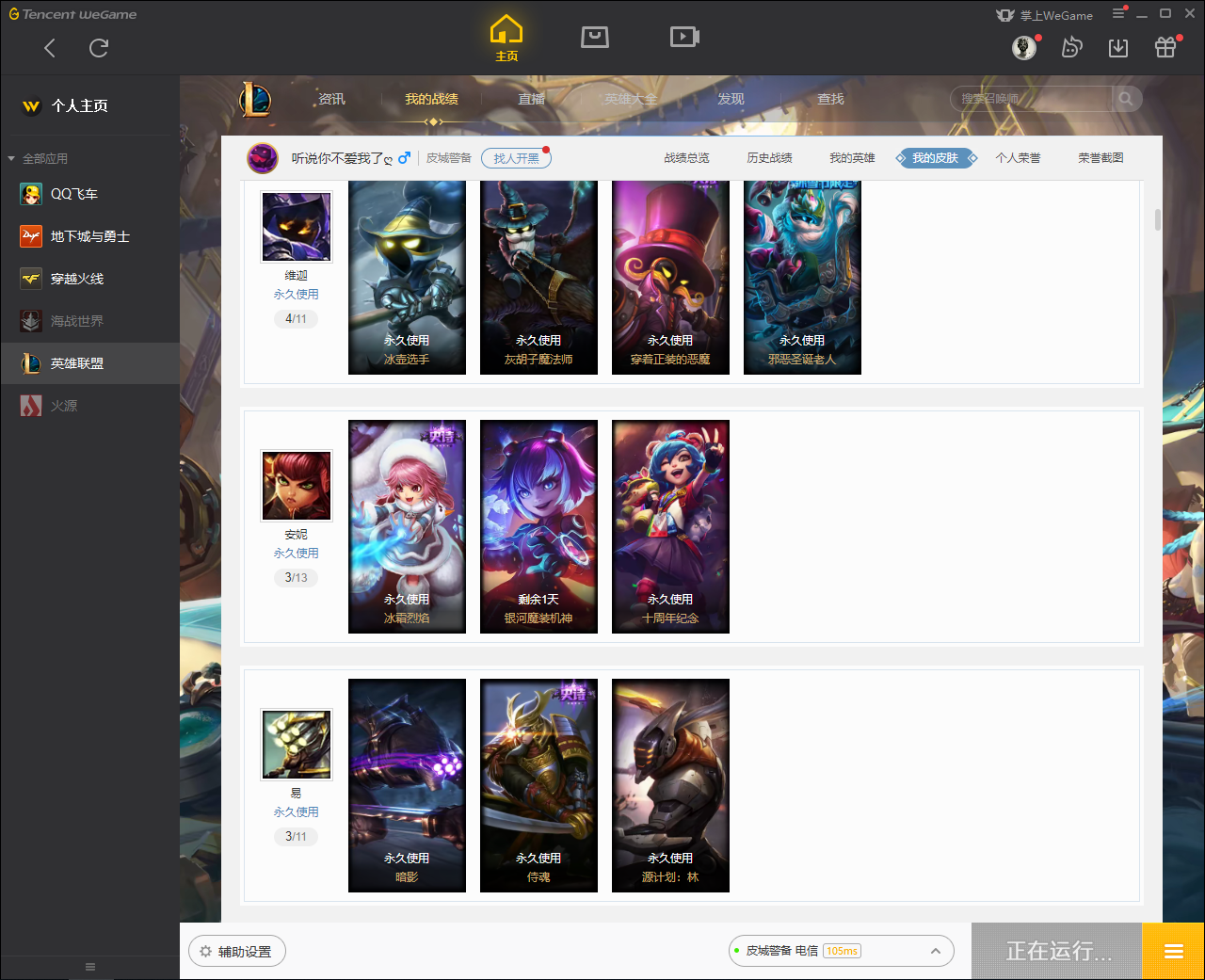Open the 冰霜烈焰 skin card
The width and height of the screenshot is (1205, 980).
(x=407, y=526)
